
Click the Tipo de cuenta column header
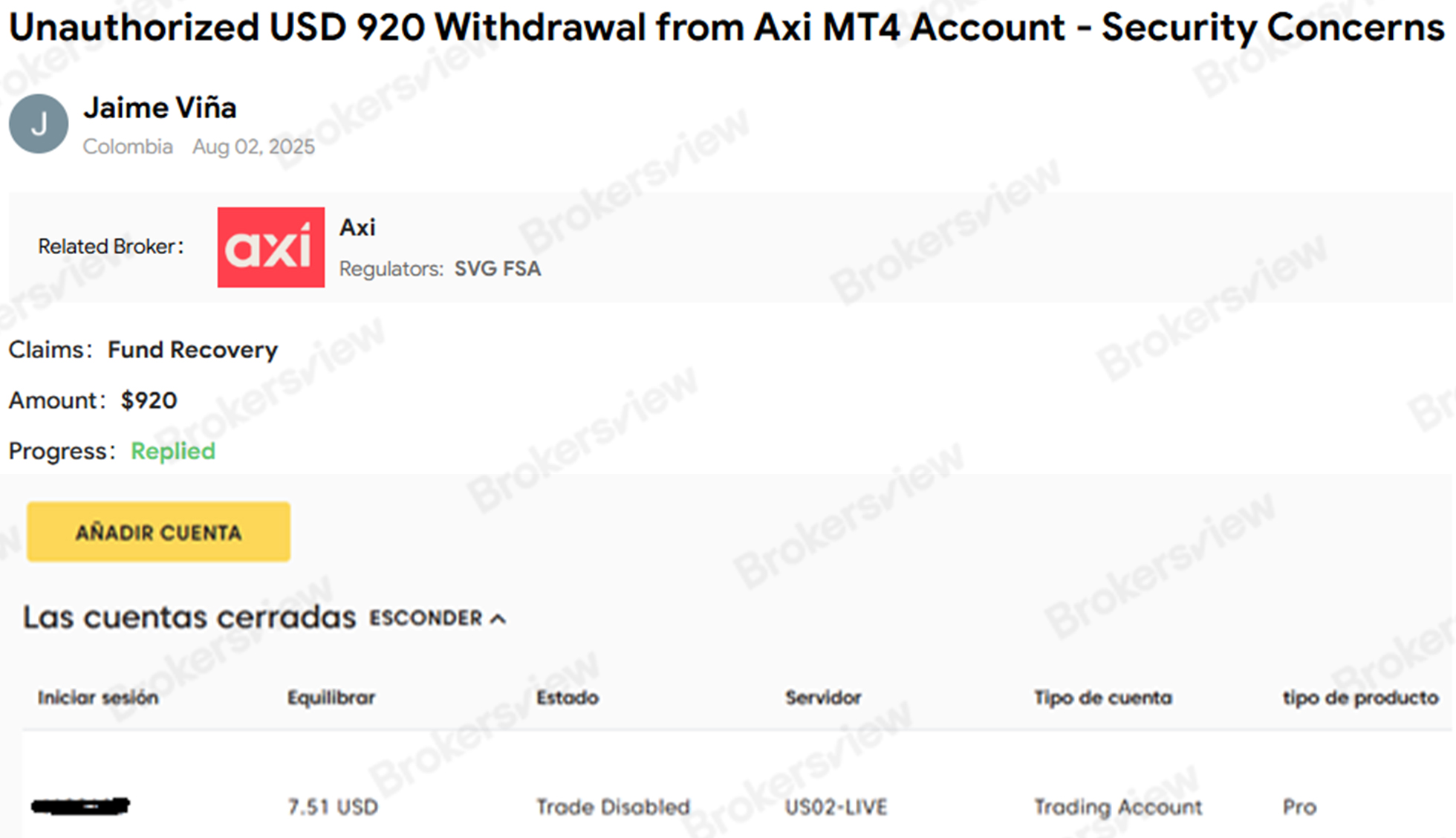point(1103,698)
